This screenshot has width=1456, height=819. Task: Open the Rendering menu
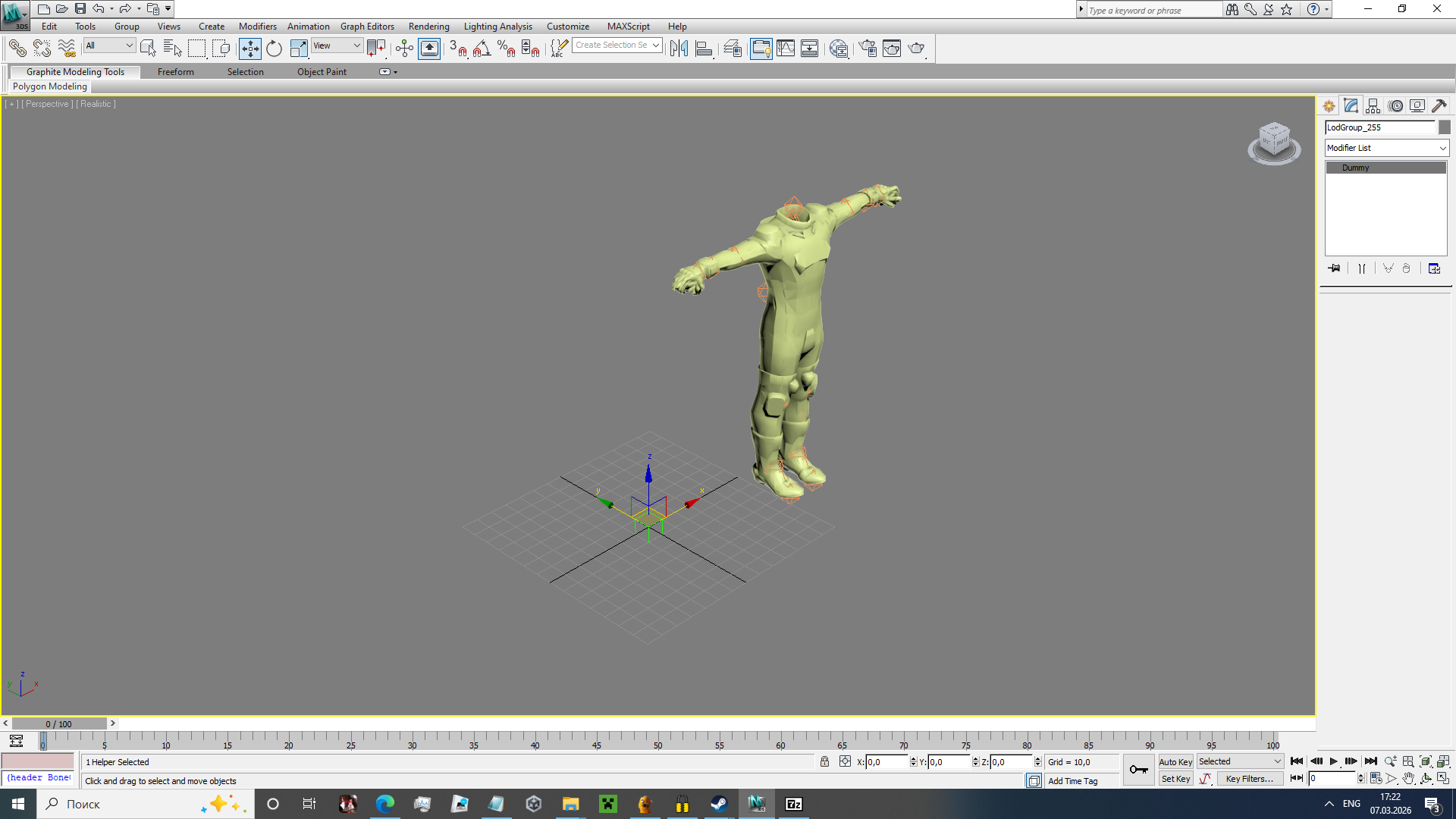click(x=428, y=27)
